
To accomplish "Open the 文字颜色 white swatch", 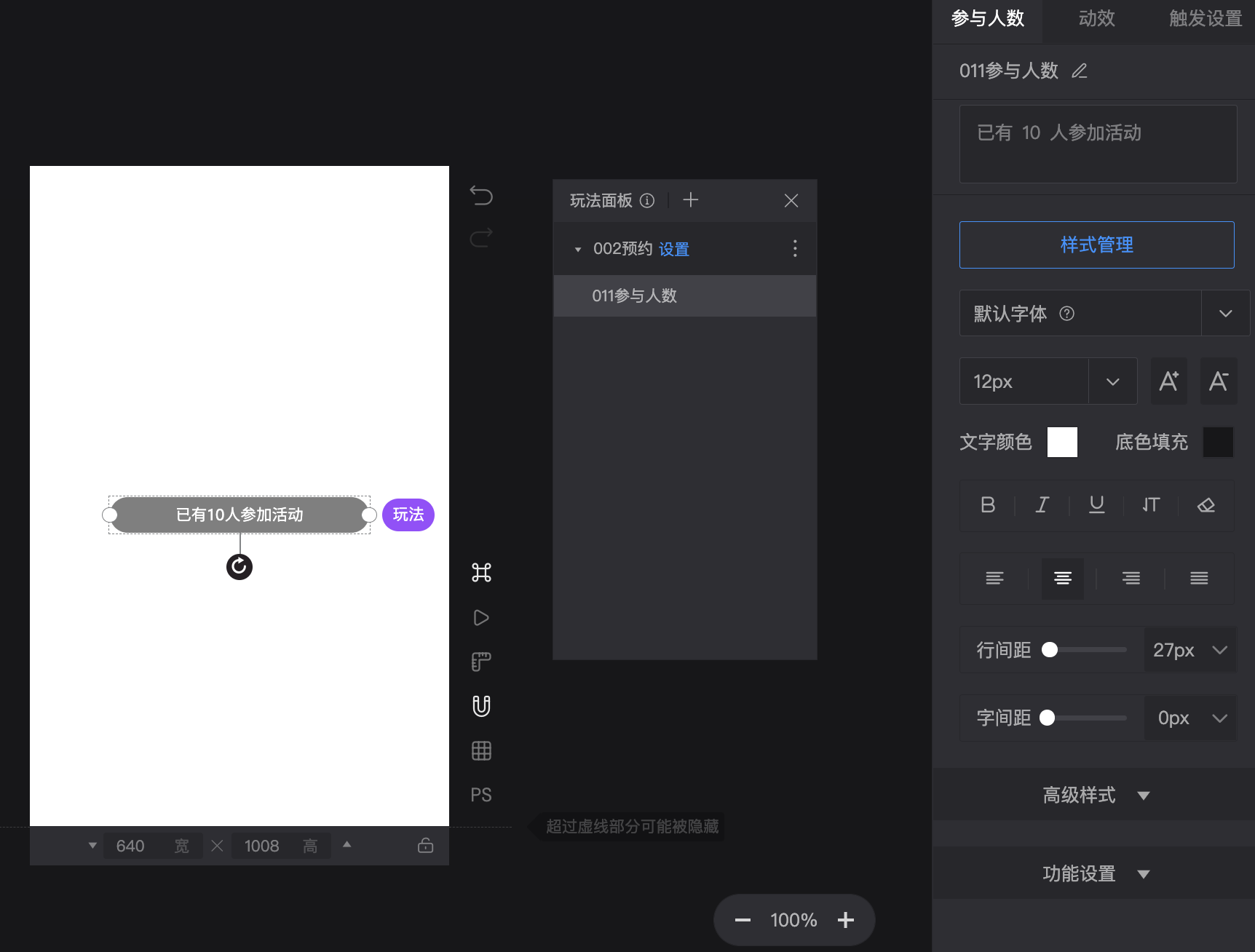I will point(1062,442).
